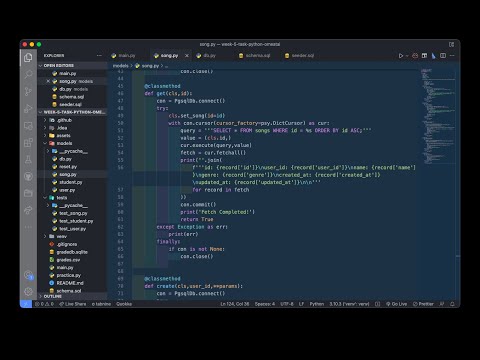Show additional activity bar views

tap(28, 227)
